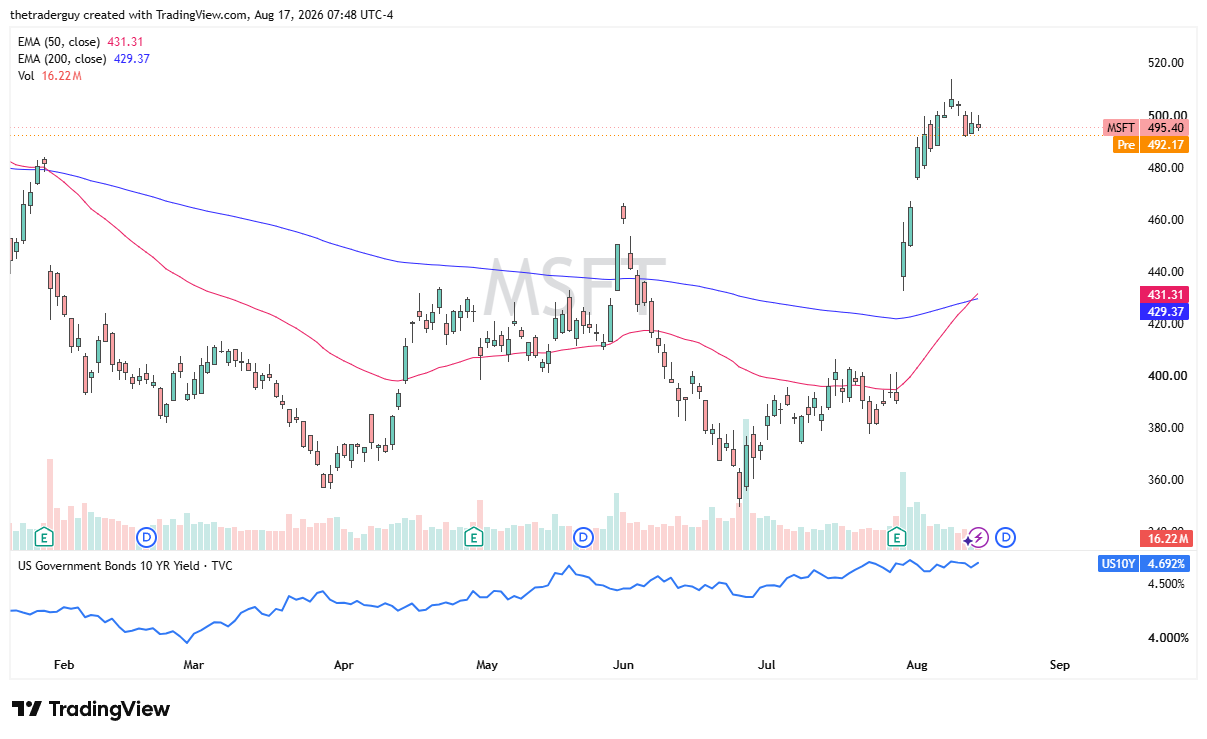1207x739 pixels.
Task: Open the dividend D marker in late May
Action: [x=583, y=538]
